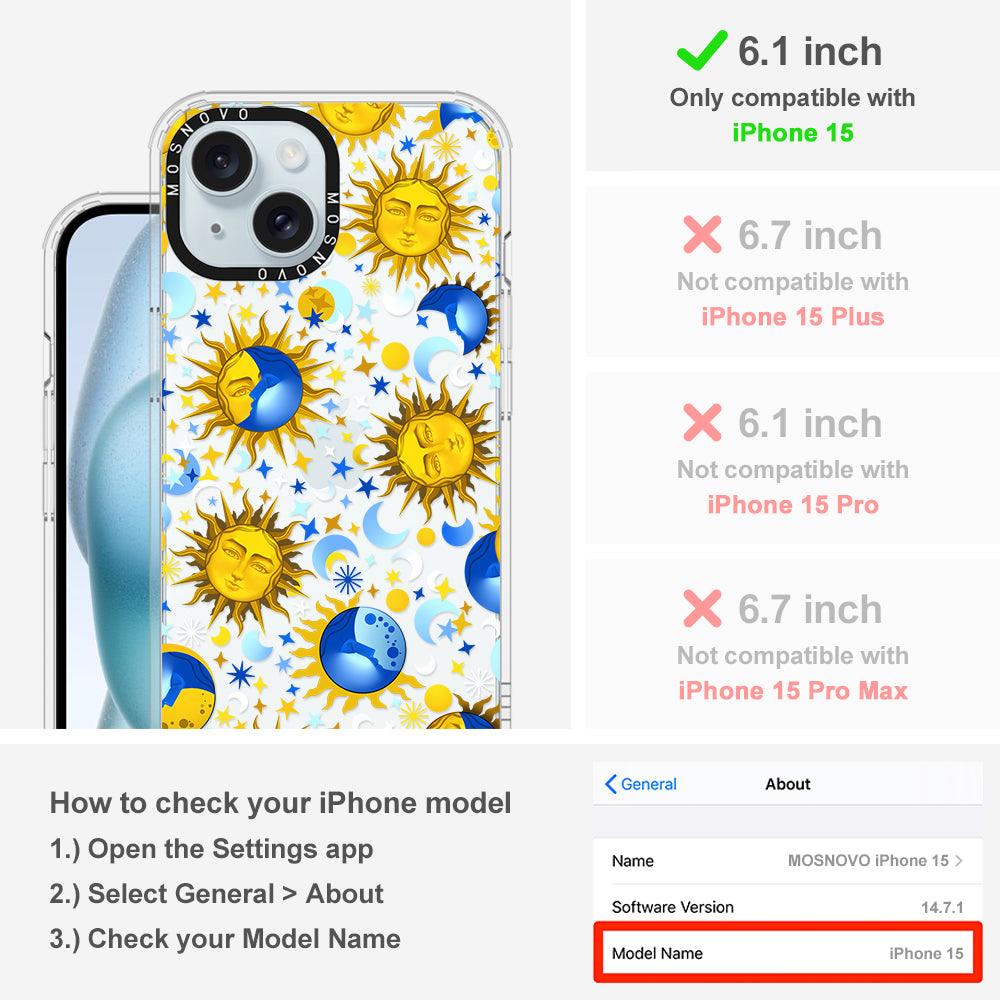Click the MOSNOVO iPhone 15 name value
This screenshot has height=1000, width=1000.
868,860
